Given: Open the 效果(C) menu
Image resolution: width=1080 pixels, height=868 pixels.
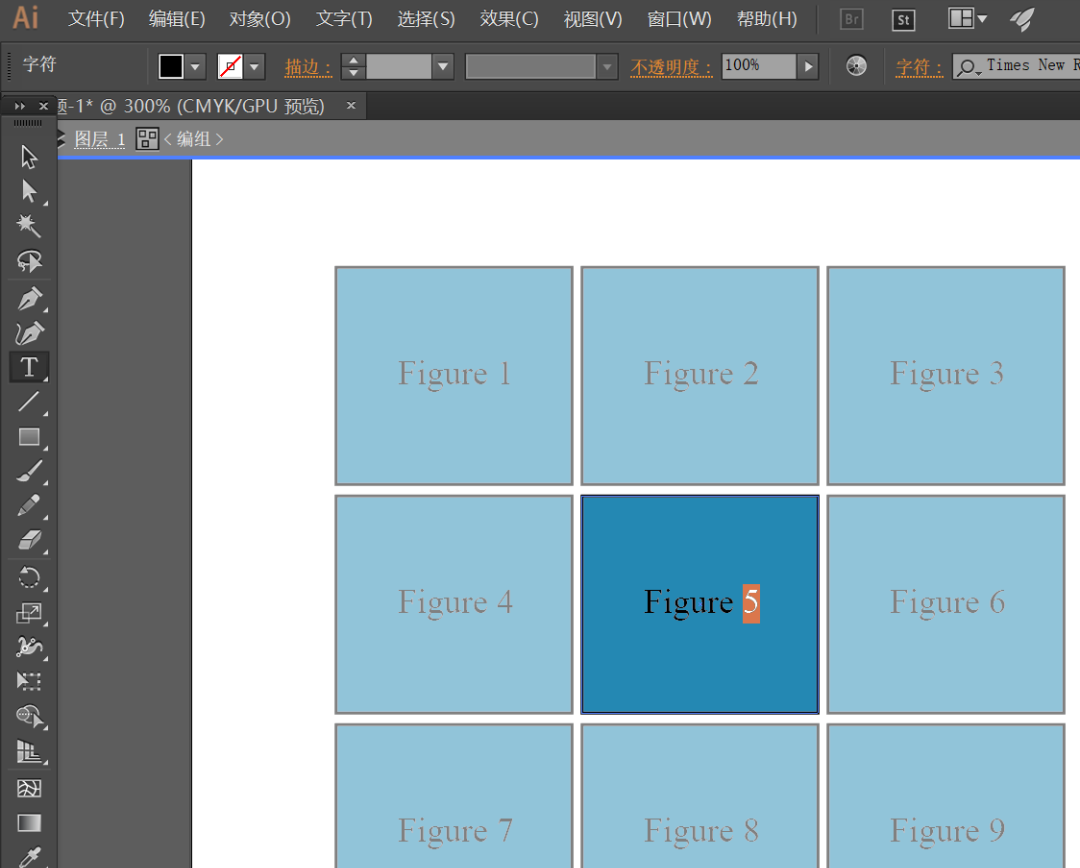Looking at the screenshot, I should tap(509, 19).
